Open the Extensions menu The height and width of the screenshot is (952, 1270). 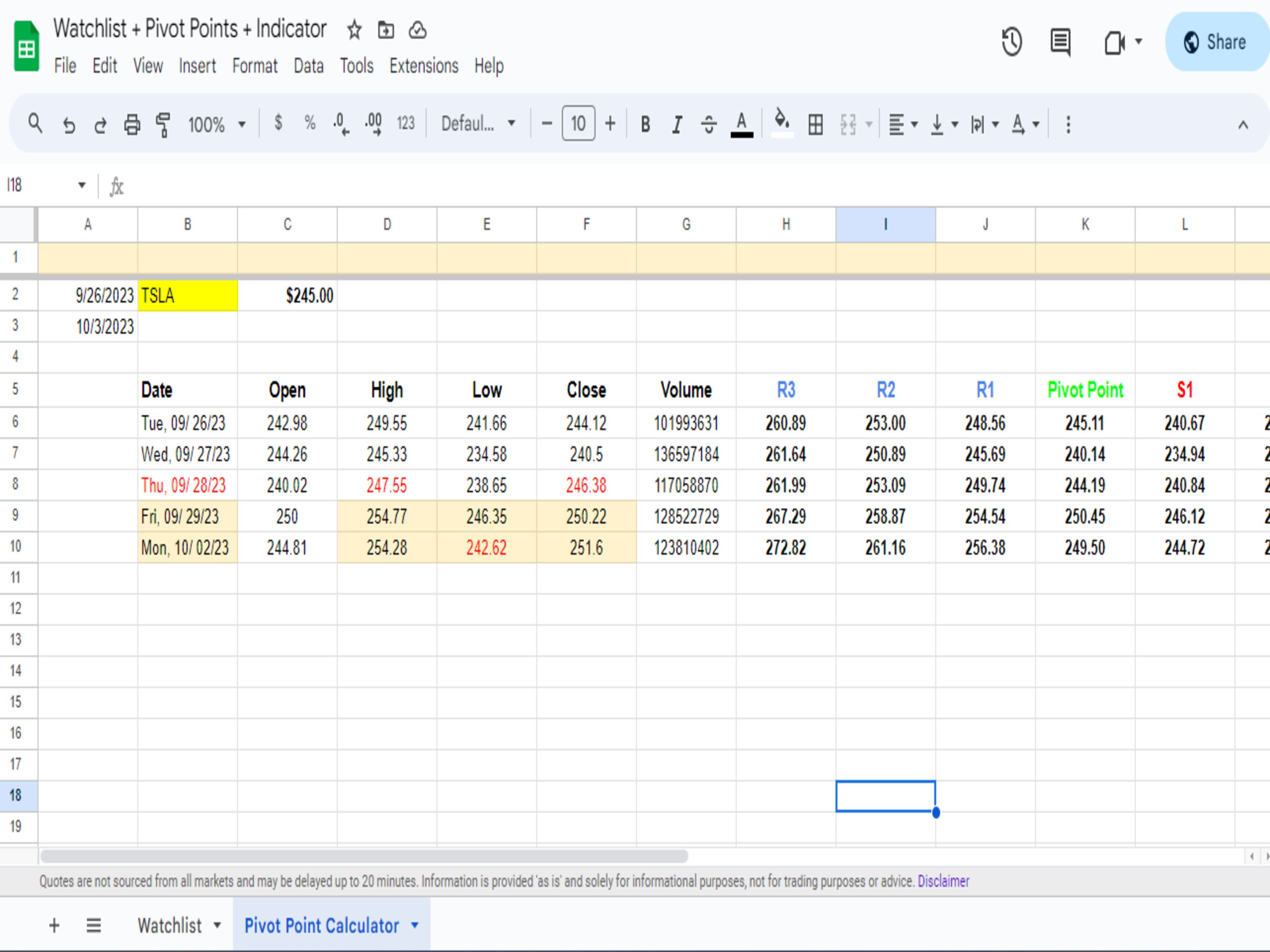[423, 66]
